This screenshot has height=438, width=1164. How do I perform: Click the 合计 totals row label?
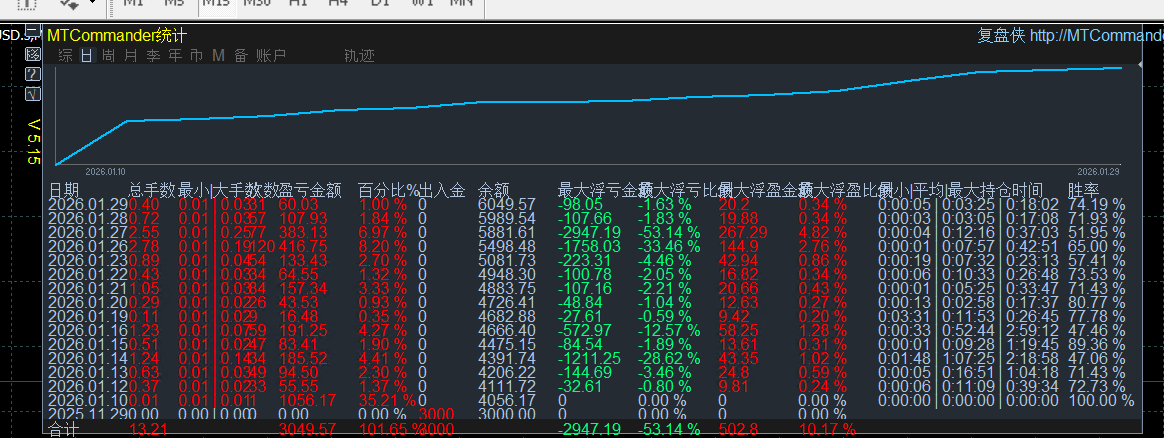tap(64, 430)
